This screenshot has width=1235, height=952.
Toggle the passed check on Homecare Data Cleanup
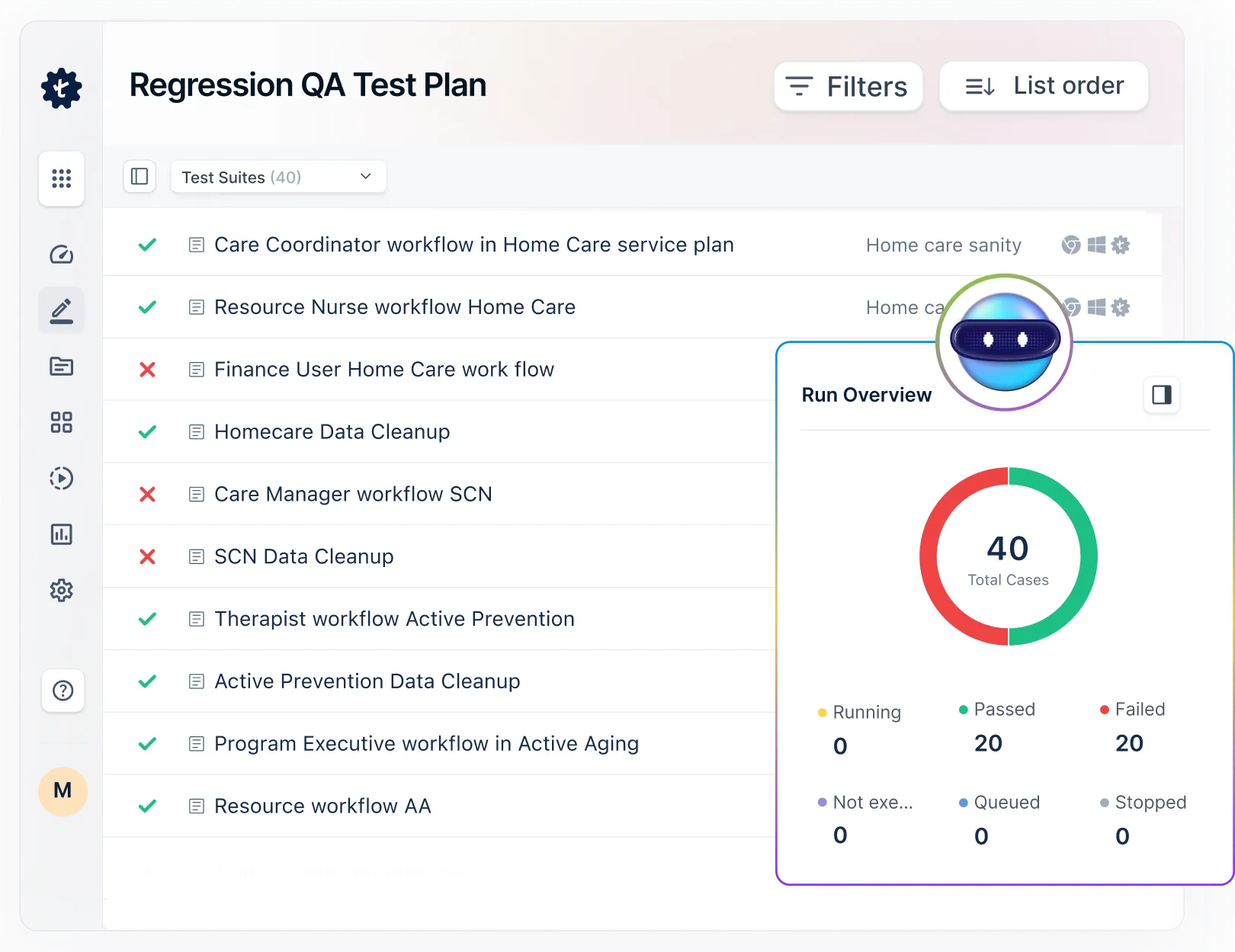[147, 431]
